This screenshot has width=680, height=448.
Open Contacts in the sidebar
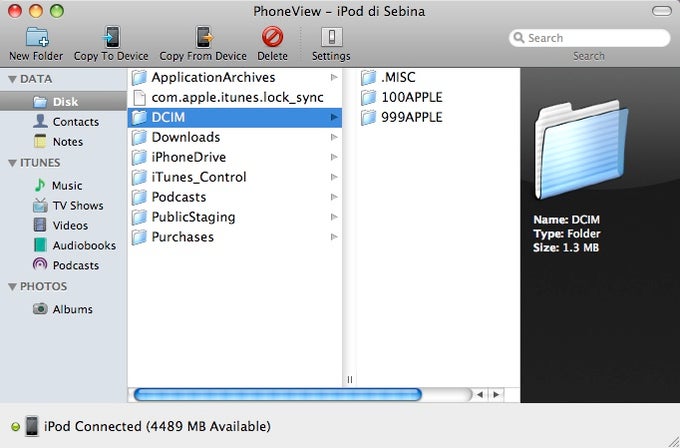click(x=63, y=121)
